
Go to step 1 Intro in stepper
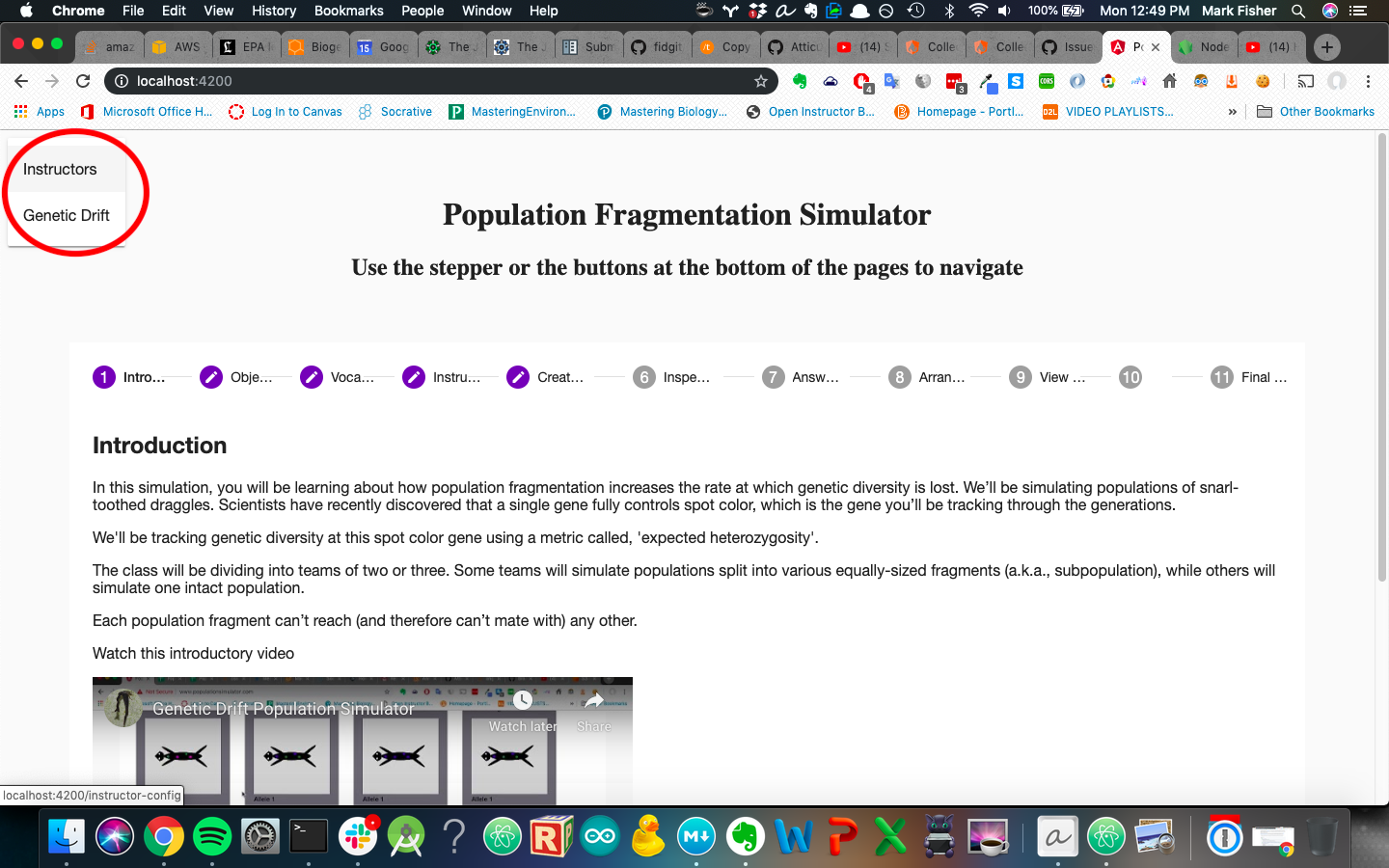coord(129,377)
